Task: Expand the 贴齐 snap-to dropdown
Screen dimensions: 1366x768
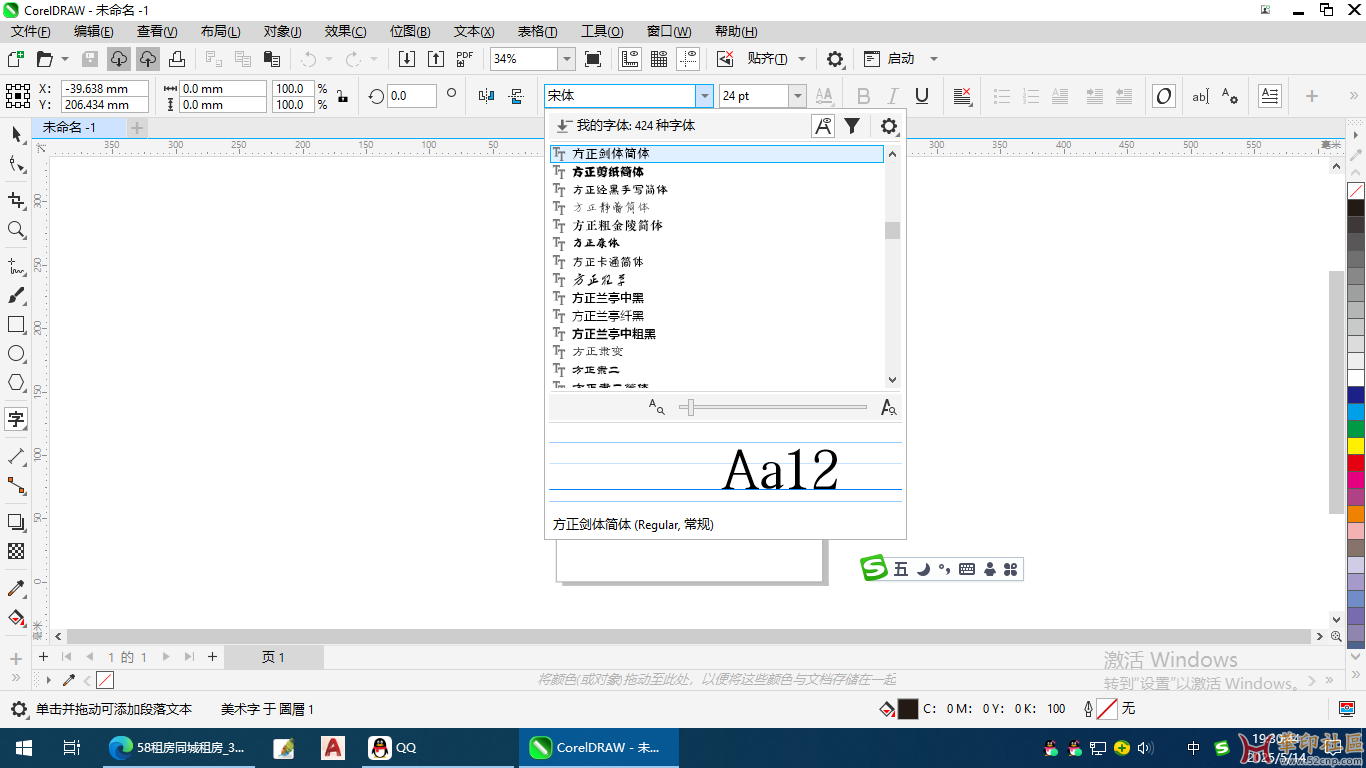Action: click(802, 59)
